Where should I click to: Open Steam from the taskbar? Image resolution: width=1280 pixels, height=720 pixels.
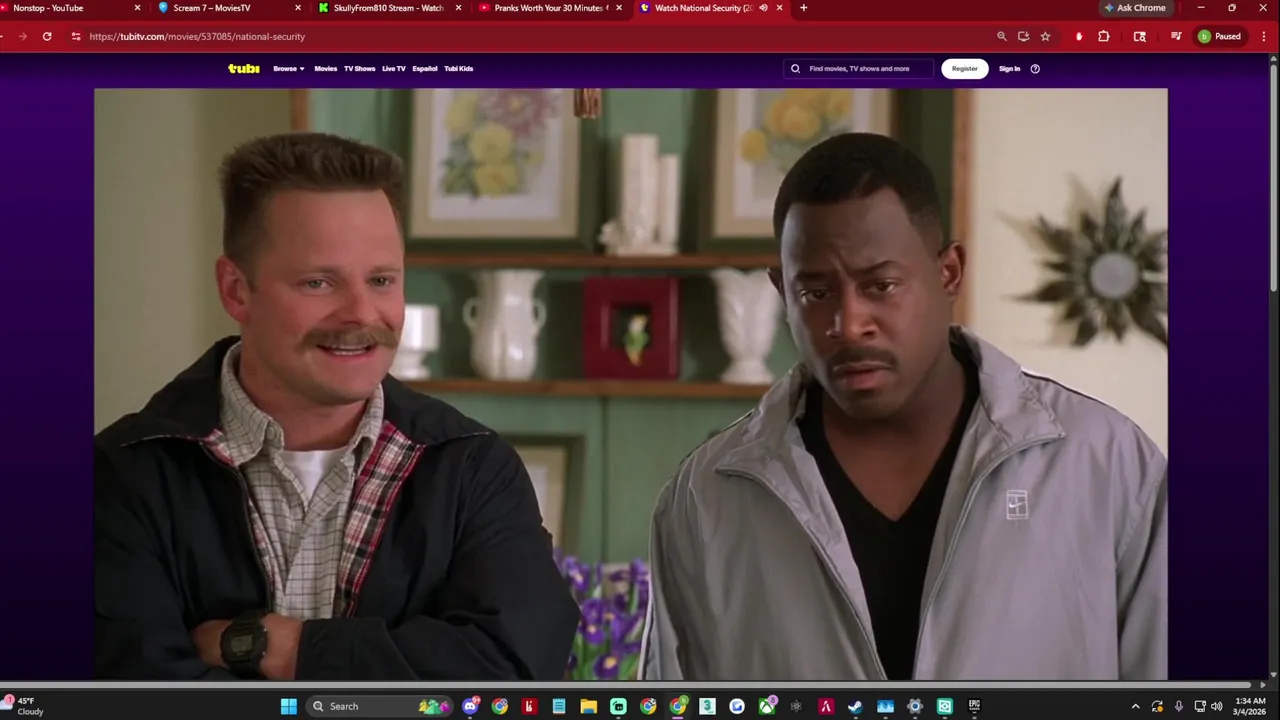pyautogui.click(x=855, y=706)
